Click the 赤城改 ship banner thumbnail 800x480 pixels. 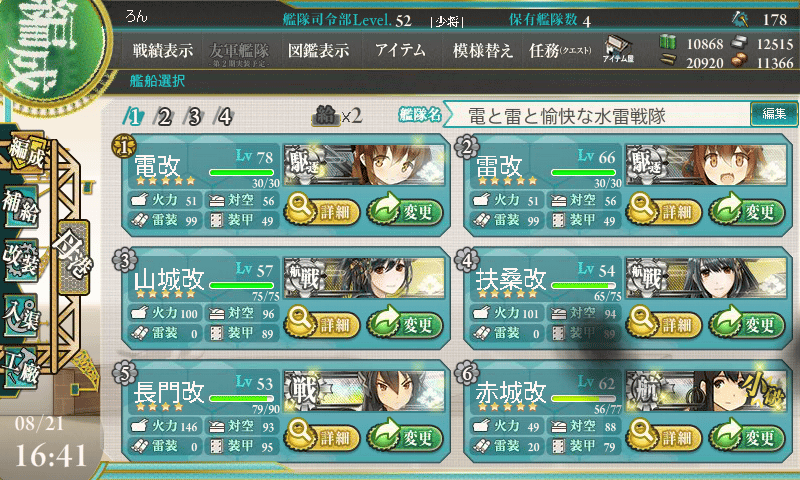pos(706,392)
